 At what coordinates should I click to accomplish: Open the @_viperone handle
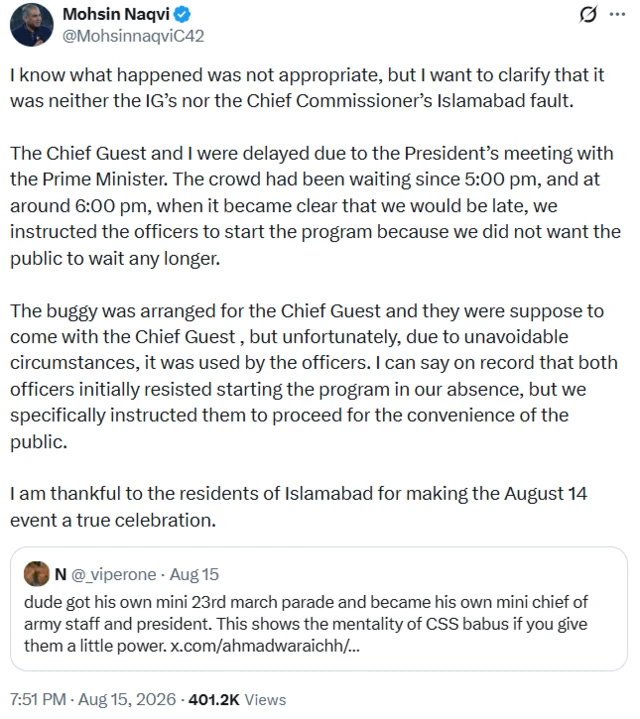[114, 575]
